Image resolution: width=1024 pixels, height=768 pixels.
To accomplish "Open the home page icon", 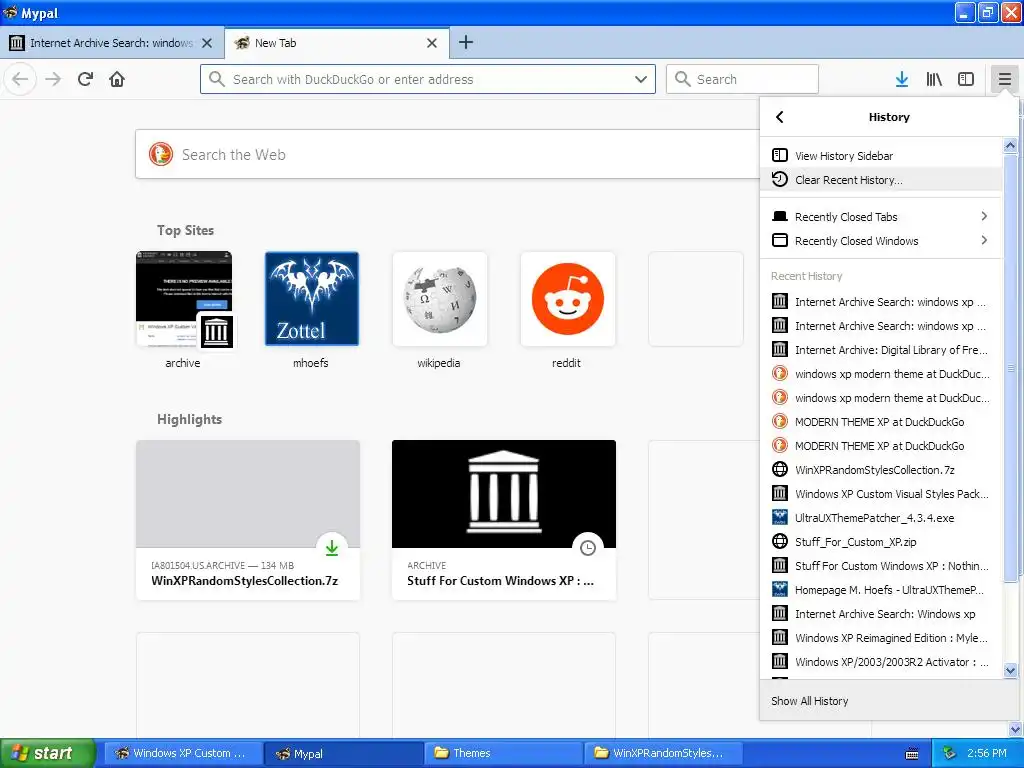I will tap(117, 80).
